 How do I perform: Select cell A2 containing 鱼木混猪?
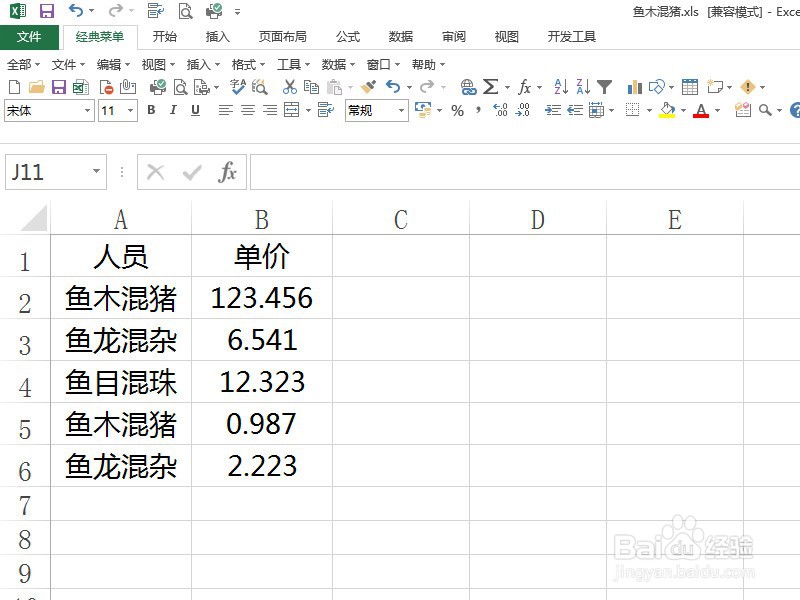click(120, 297)
